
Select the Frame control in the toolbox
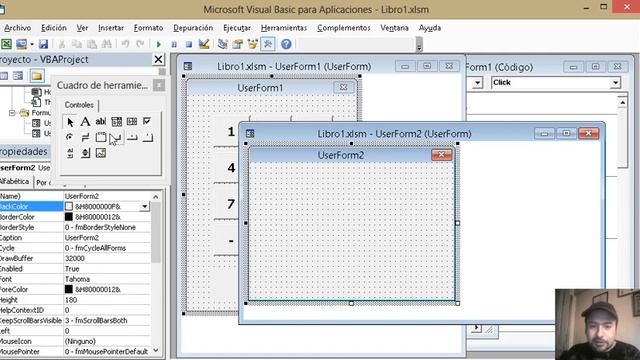[x=100, y=138]
